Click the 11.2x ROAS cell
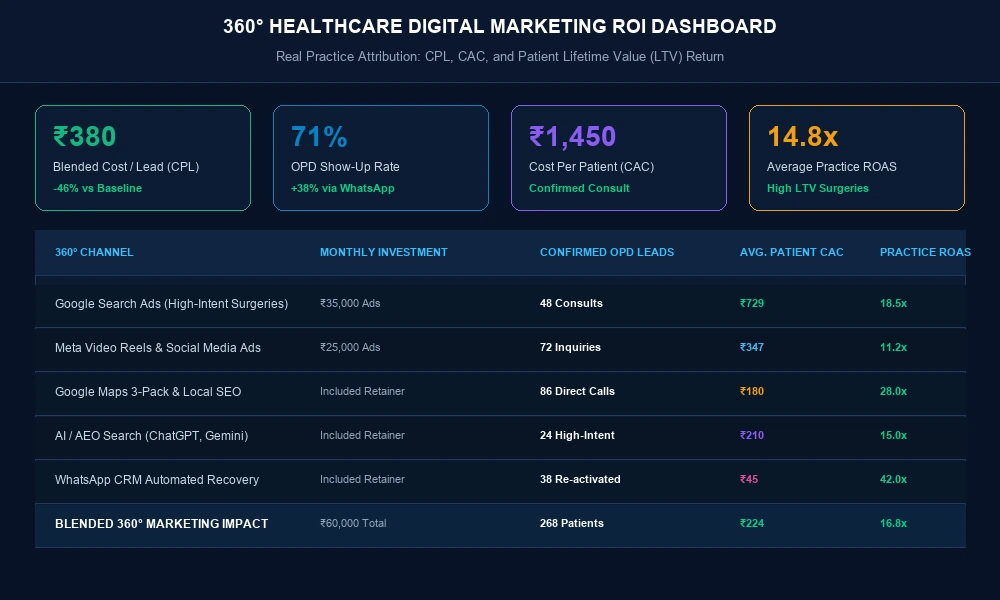Image resolution: width=1000 pixels, height=600 pixels. (x=893, y=348)
